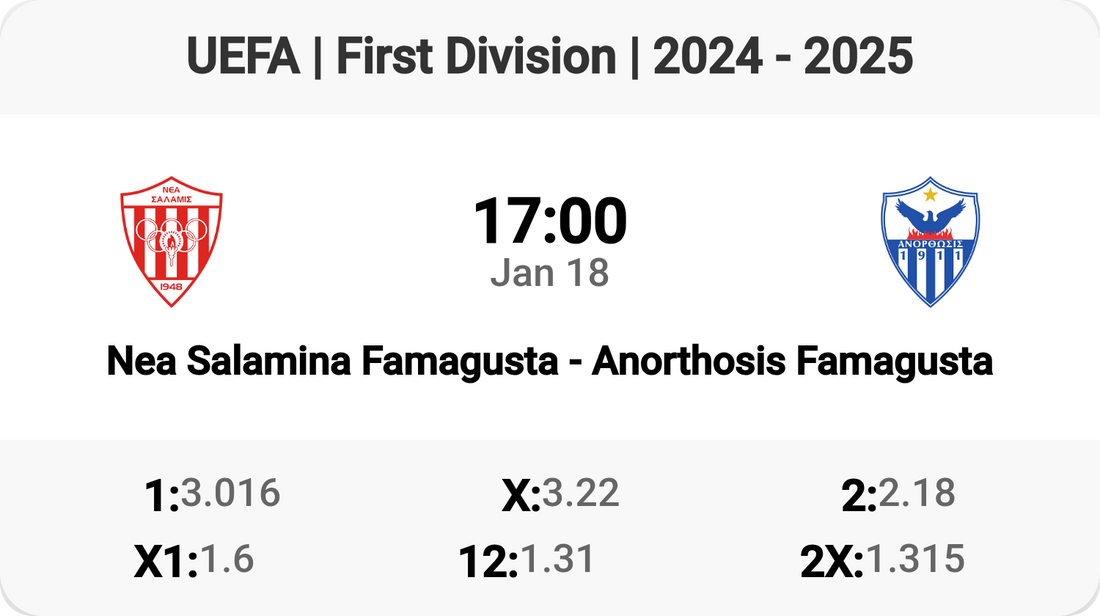This screenshot has width=1100, height=616.
Task: Click the 2024 - 2025 season text
Action: tap(783, 58)
